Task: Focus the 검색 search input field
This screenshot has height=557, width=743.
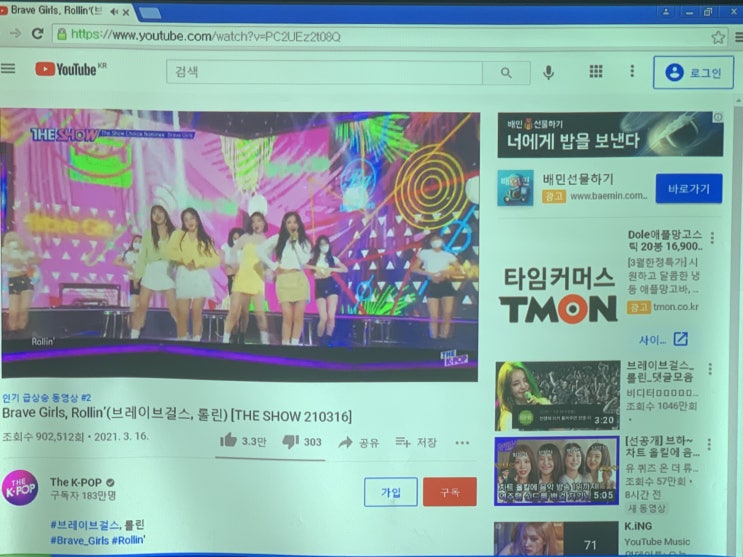Action: [325, 72]
